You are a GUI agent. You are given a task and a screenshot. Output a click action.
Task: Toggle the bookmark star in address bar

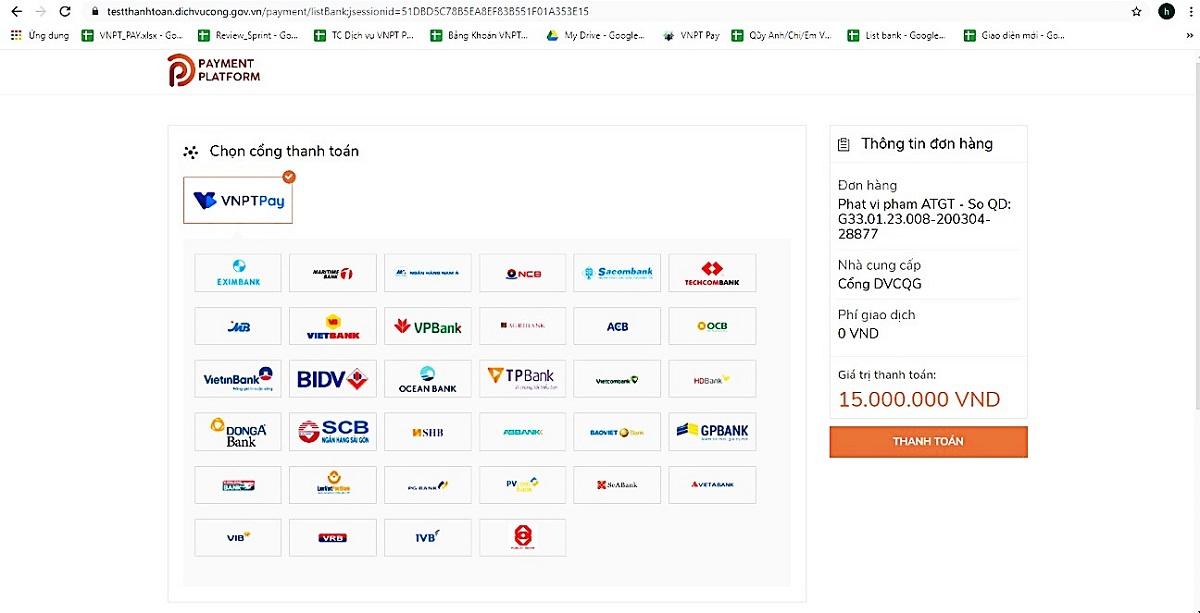(x=1136, y=12)
